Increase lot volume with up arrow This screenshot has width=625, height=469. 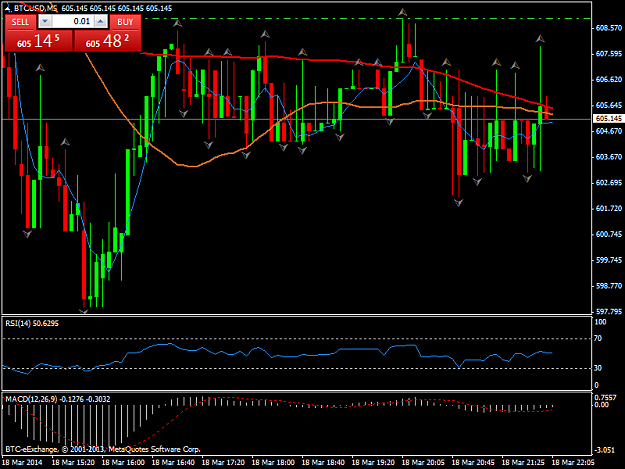coord(101,22)
